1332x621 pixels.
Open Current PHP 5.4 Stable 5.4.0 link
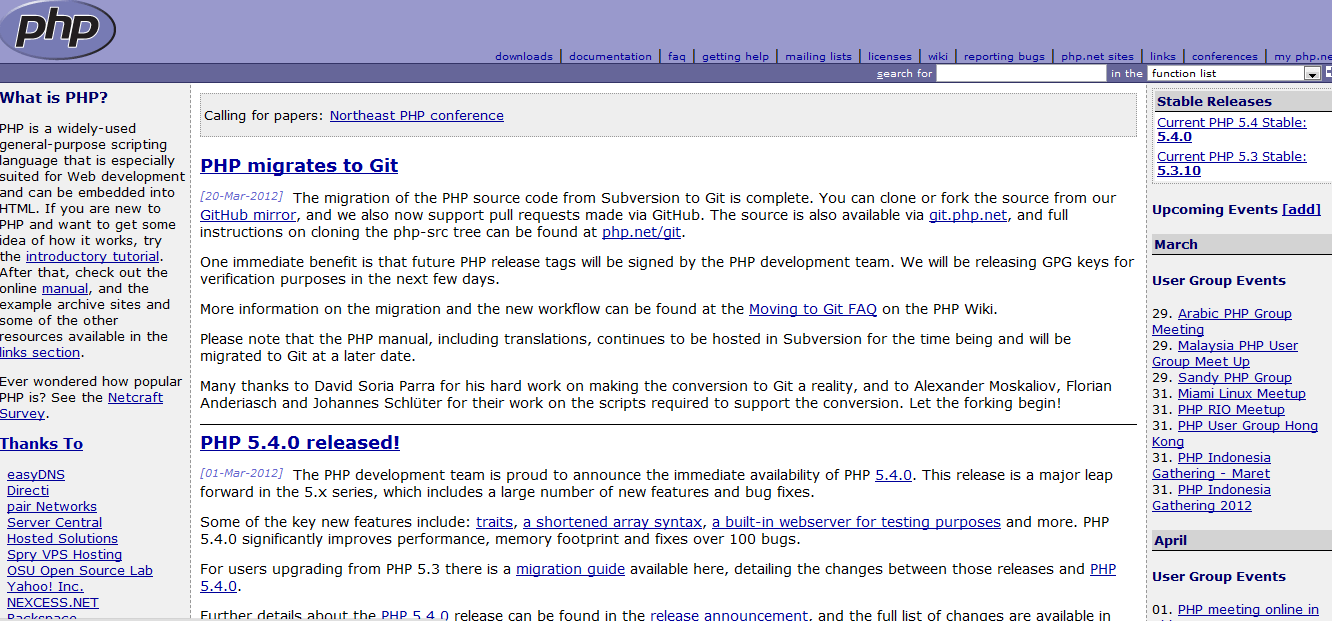pyautogui.click(x=1231, y=130)
